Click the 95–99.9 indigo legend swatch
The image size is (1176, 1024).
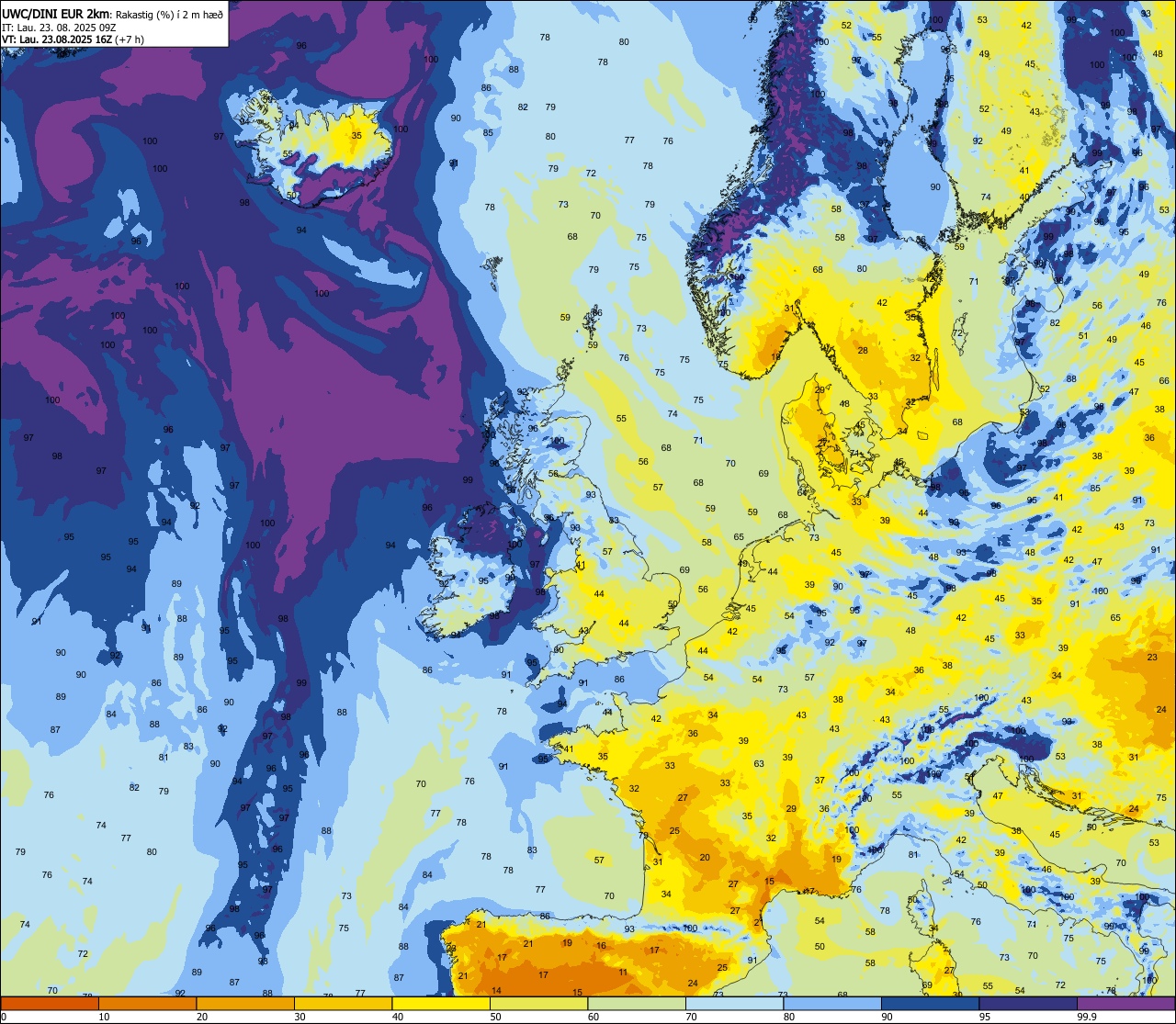(1028, 1003)
